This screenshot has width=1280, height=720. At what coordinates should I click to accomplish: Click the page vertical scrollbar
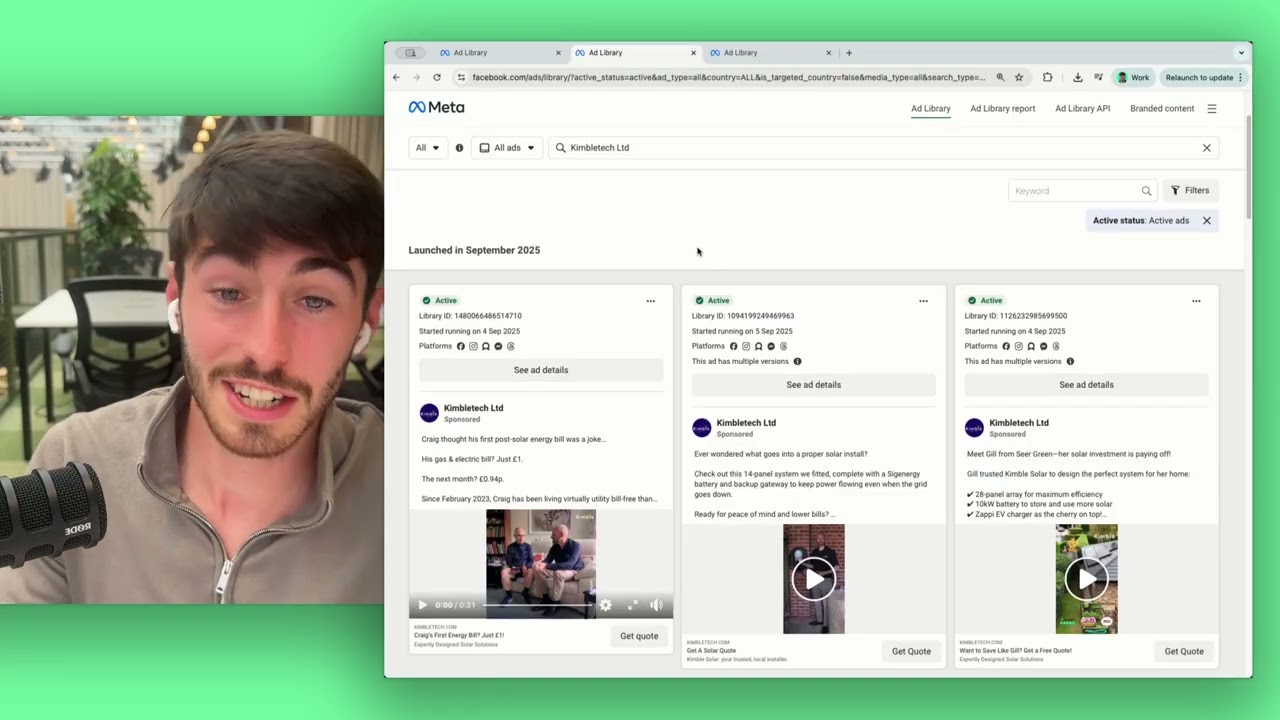[x=1248, y=166]
